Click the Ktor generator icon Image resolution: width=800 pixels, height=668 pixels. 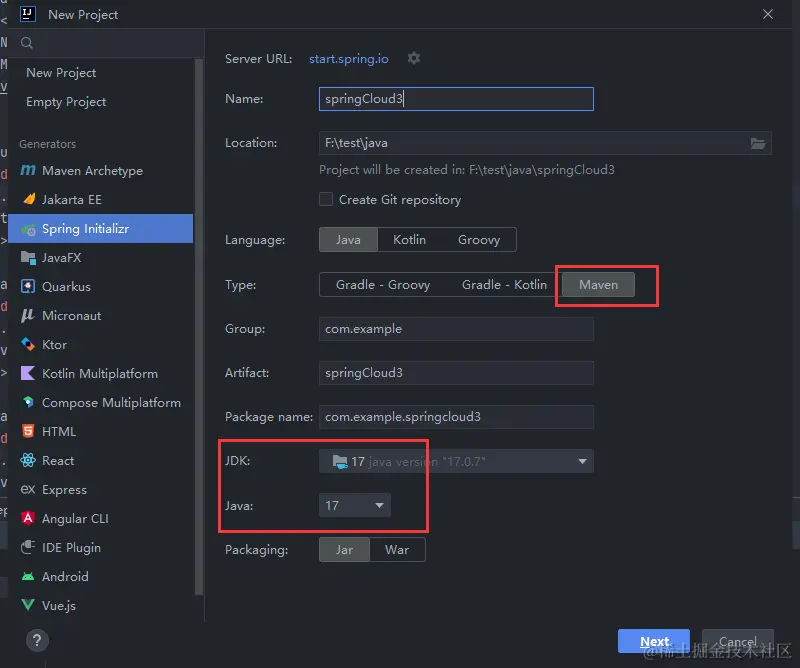point(28,344)
